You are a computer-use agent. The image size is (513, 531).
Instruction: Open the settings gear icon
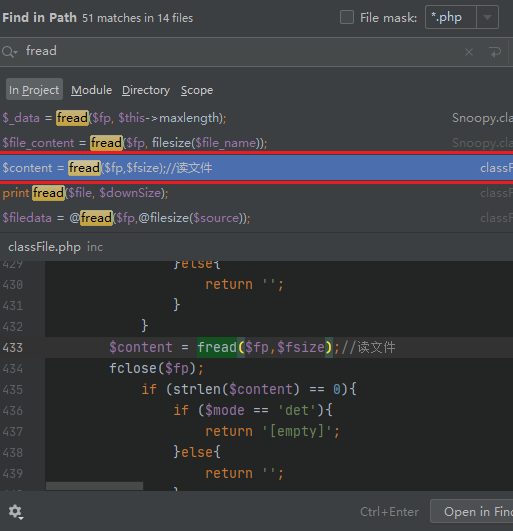coord(16,512)
